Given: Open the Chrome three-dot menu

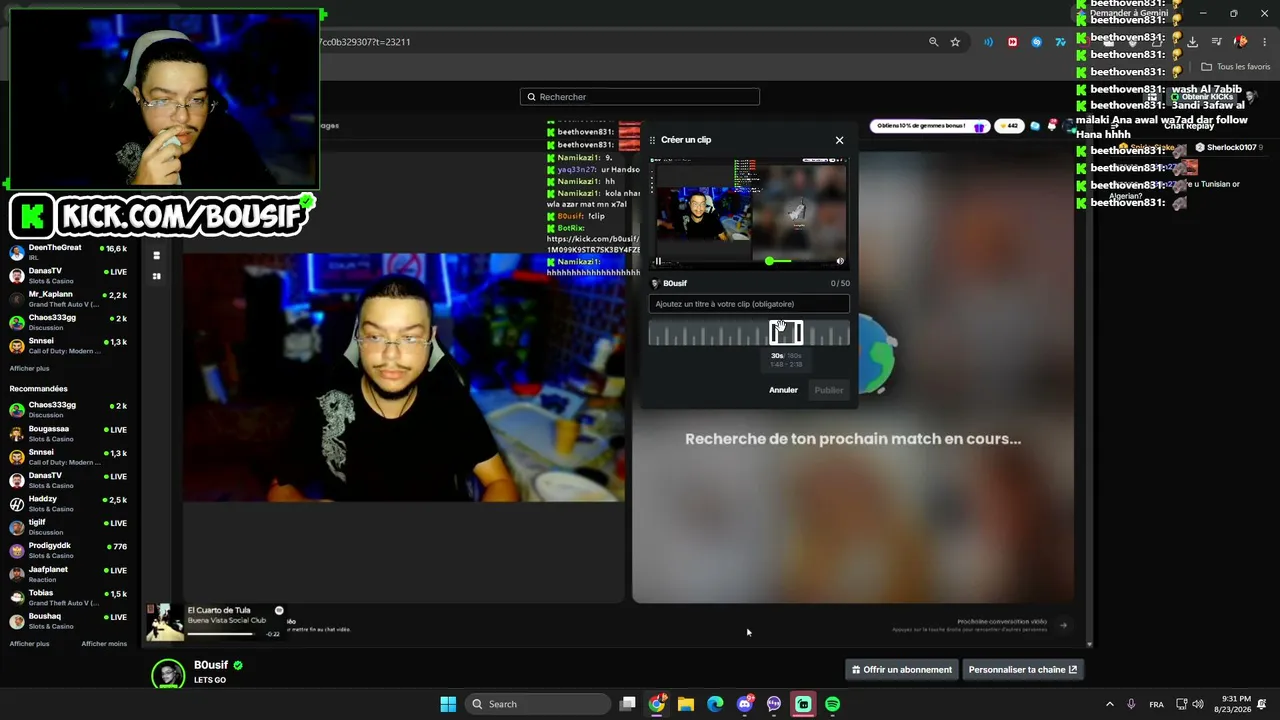Looking at the screenshot, I should pyautogui.click(x=1265, y=42).
